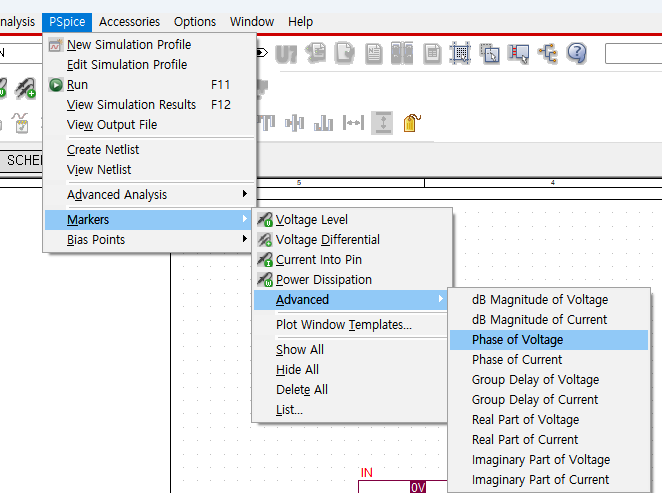The width and height of the screenshot is (662, 493).
Task: Select Real Part of Current
Action: tap(549, 440)
